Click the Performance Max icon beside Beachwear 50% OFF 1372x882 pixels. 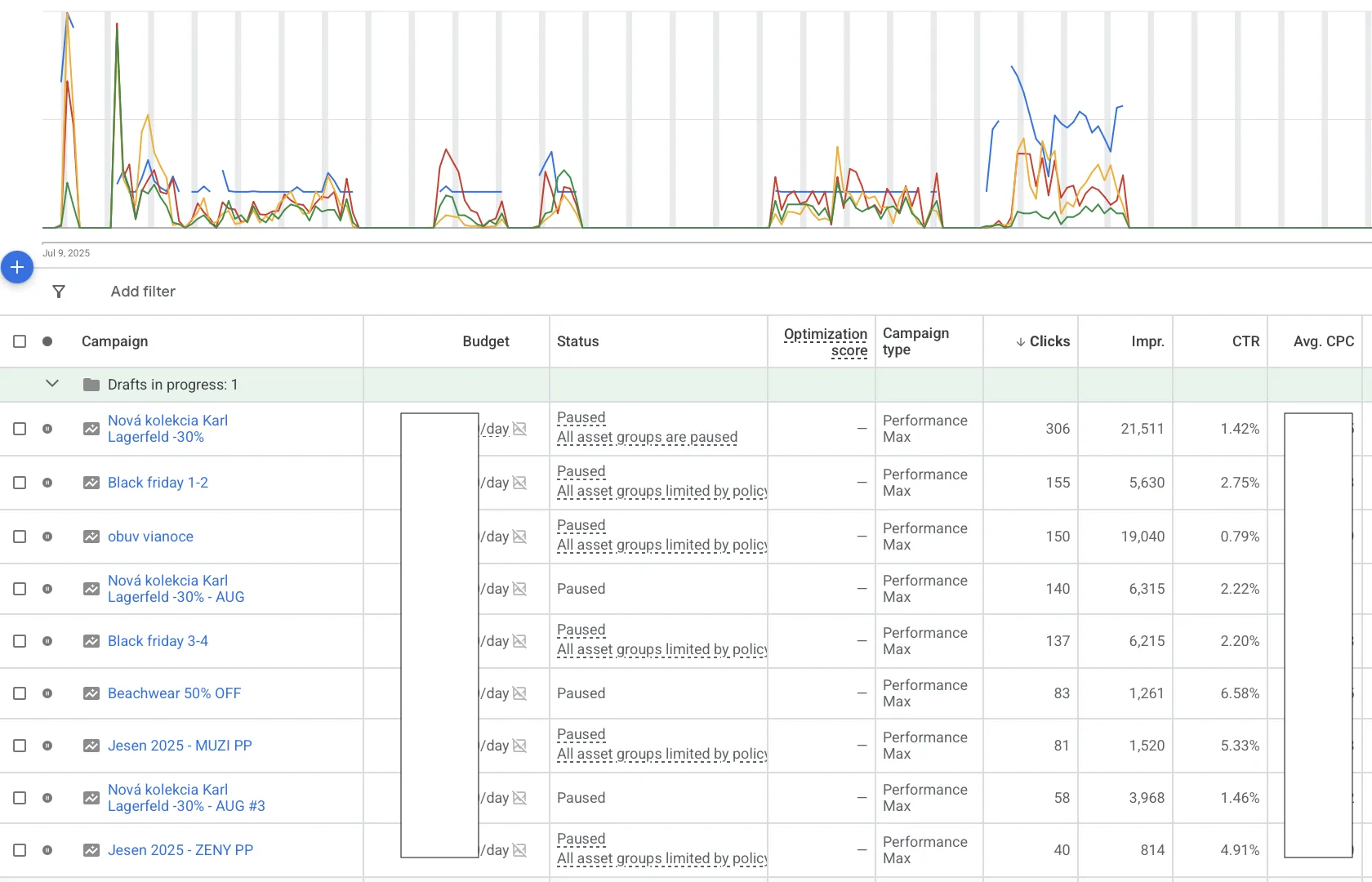91,693
